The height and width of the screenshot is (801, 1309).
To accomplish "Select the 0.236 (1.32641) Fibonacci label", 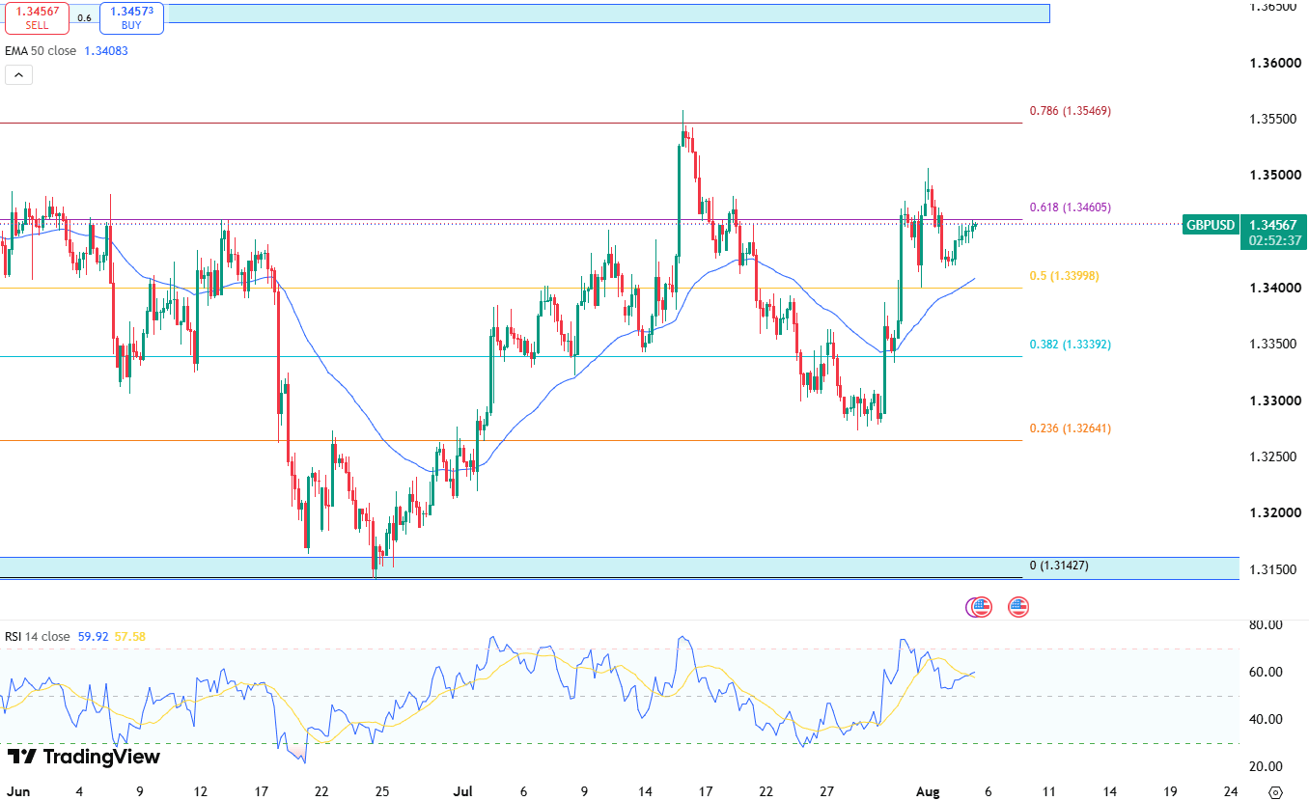I will point(1070,428).
